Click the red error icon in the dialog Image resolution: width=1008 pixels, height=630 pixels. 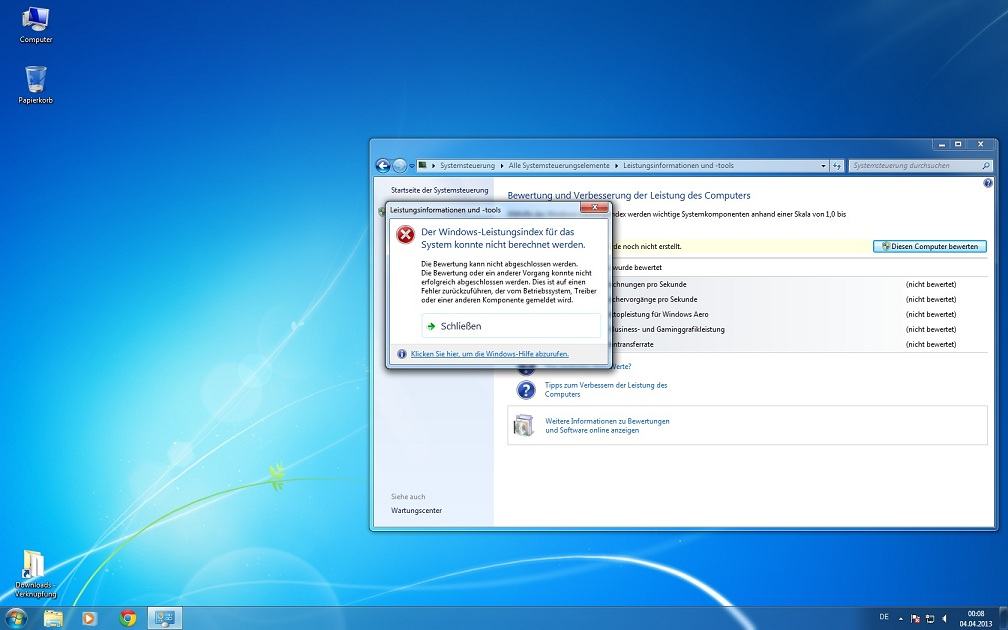[x=406, y=235]
